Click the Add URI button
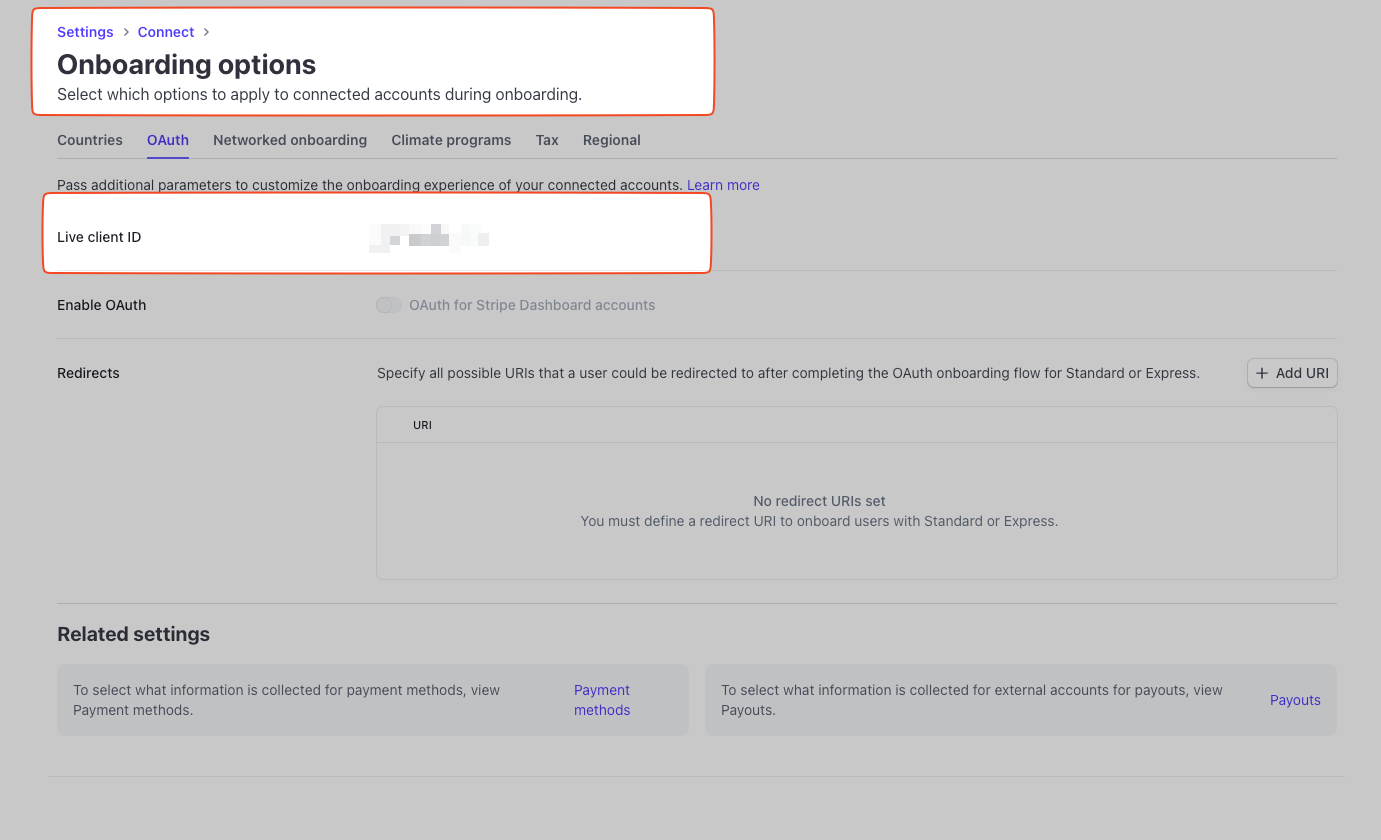The image size is (1381, 840). click(x=1292, y=373)
